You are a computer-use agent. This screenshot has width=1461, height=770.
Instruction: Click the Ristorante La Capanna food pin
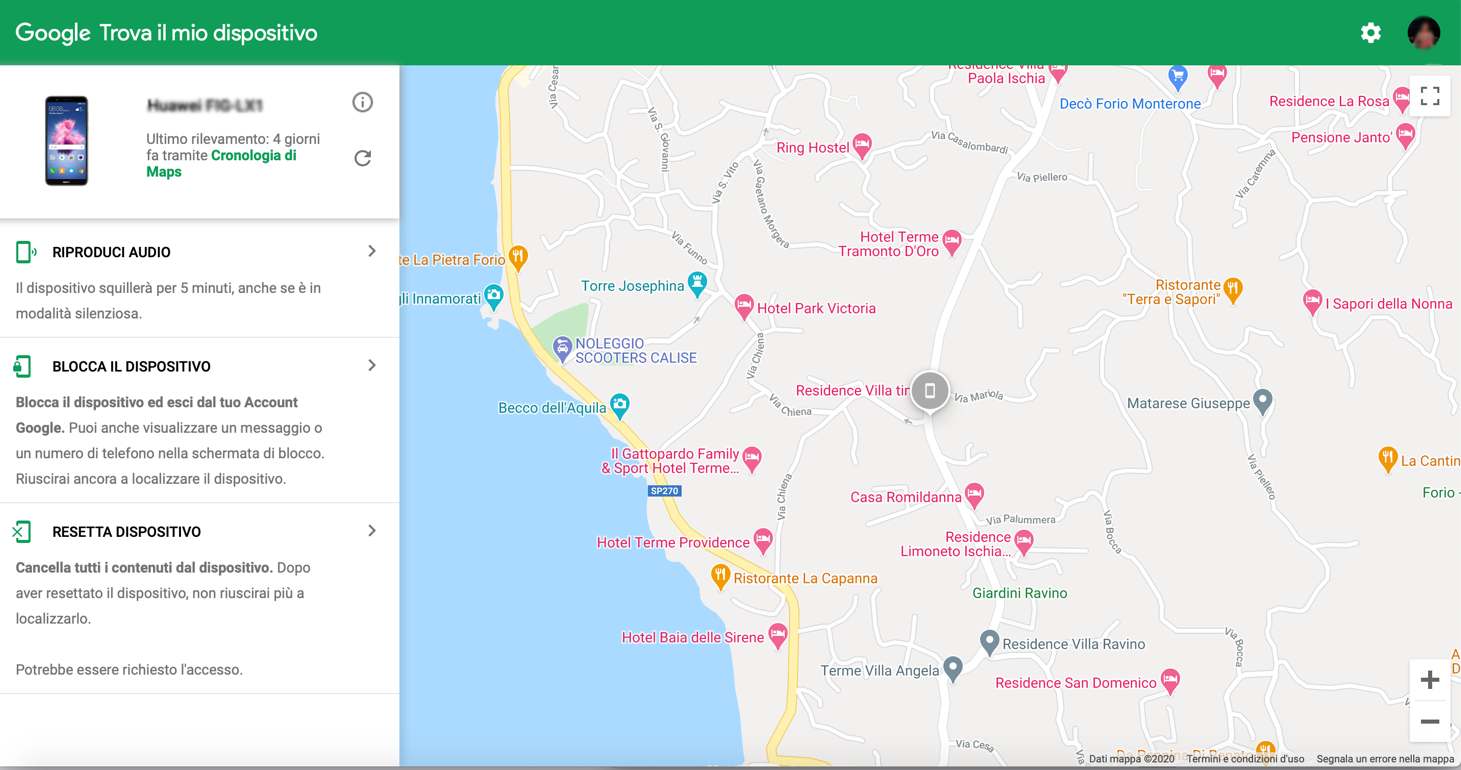[720, 577]
